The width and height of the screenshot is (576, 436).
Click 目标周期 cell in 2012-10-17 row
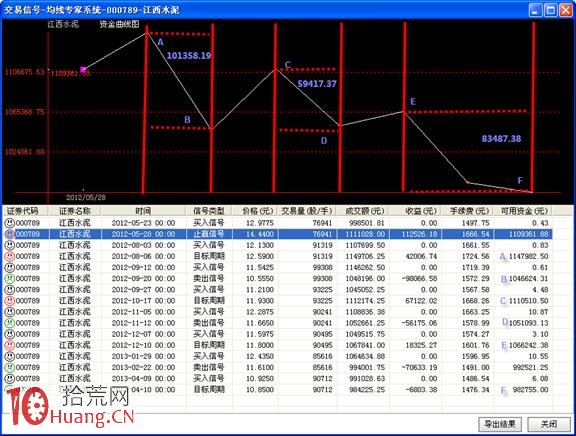(x=209, y=301)
